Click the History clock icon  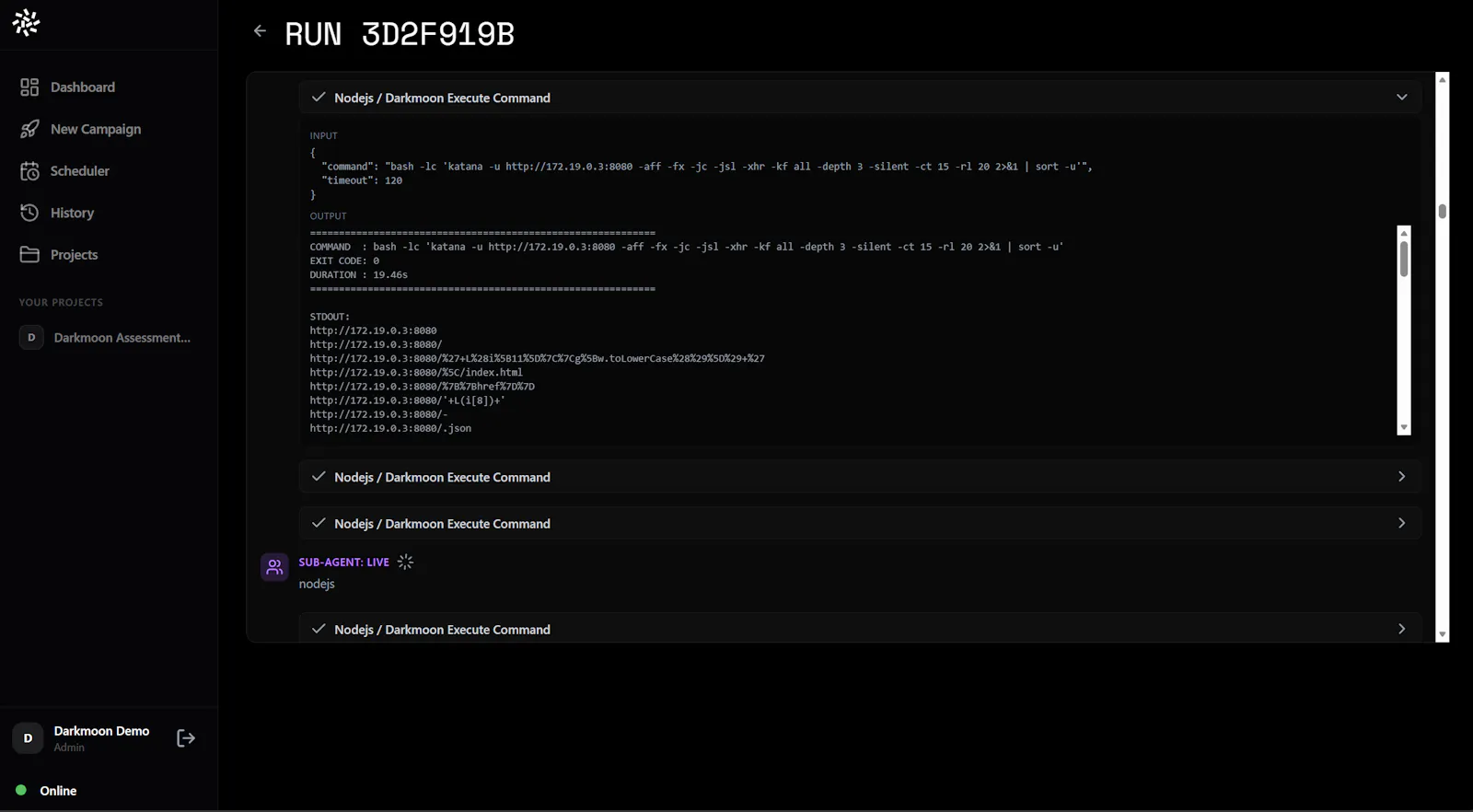click(x=29, y=213)
